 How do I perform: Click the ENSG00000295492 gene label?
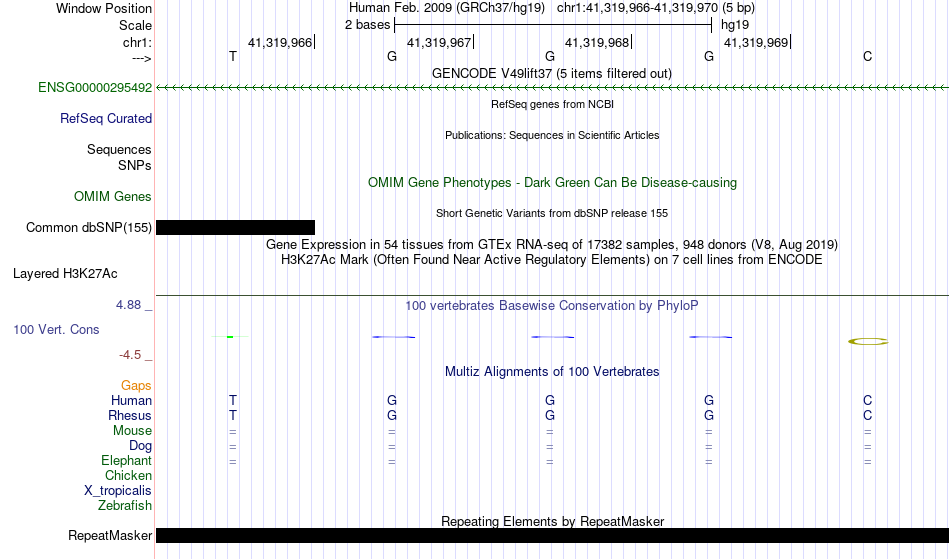(x=95, y=88)
